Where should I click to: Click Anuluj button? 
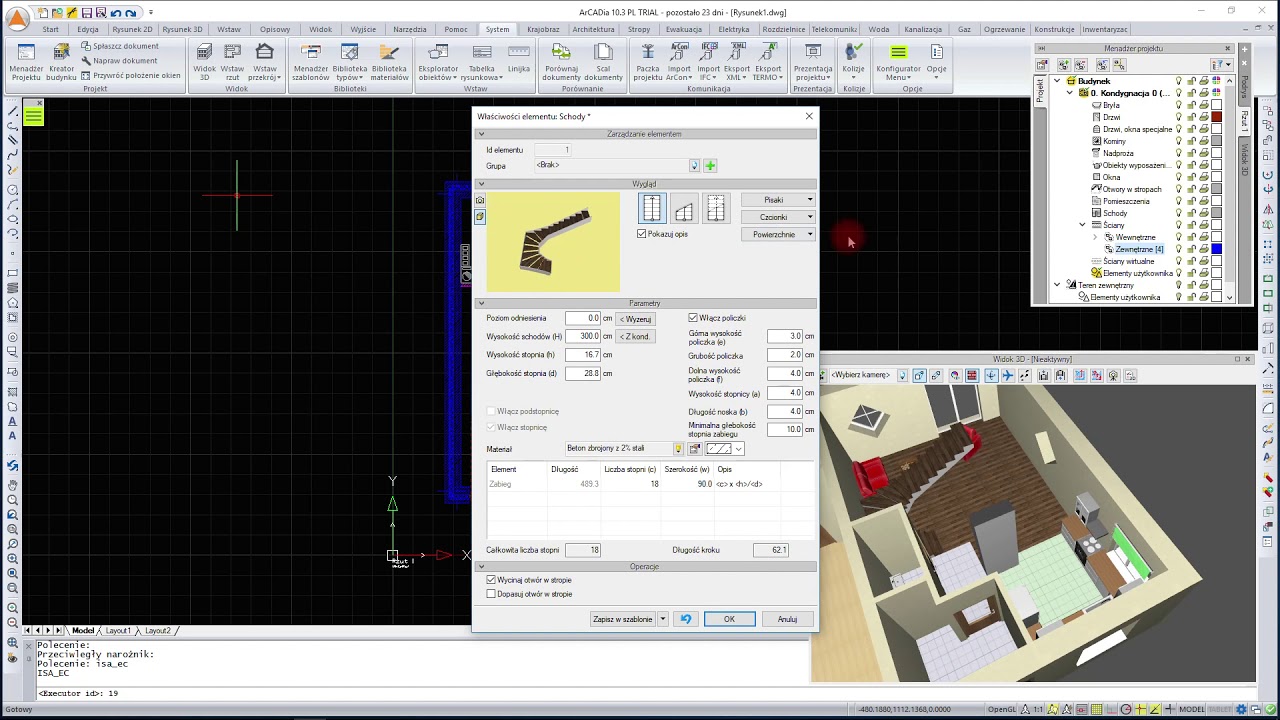(787, 619)
